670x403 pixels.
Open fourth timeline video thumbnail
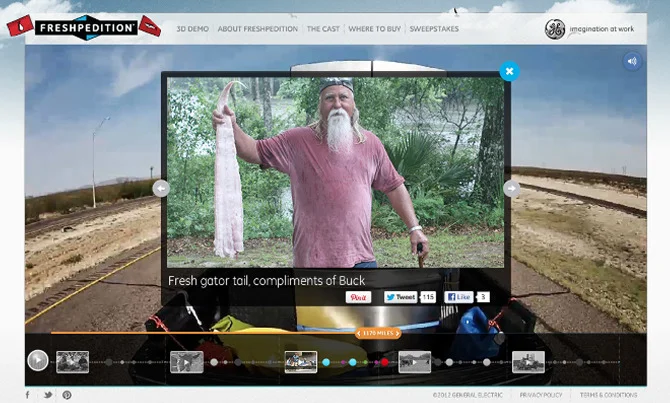(414, 362)
